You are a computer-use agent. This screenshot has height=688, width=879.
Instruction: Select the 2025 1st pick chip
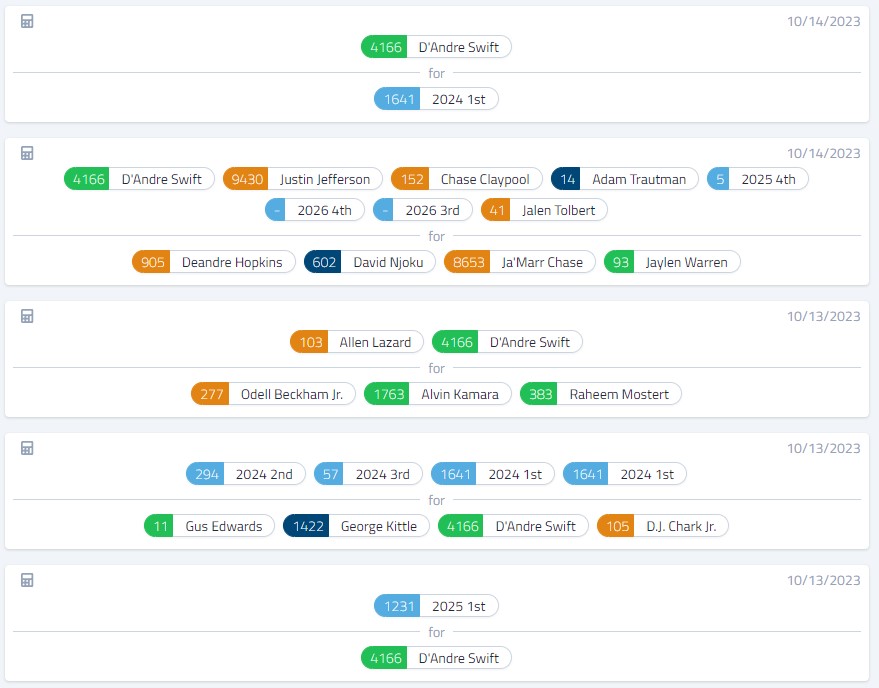(x=436, y=606)
